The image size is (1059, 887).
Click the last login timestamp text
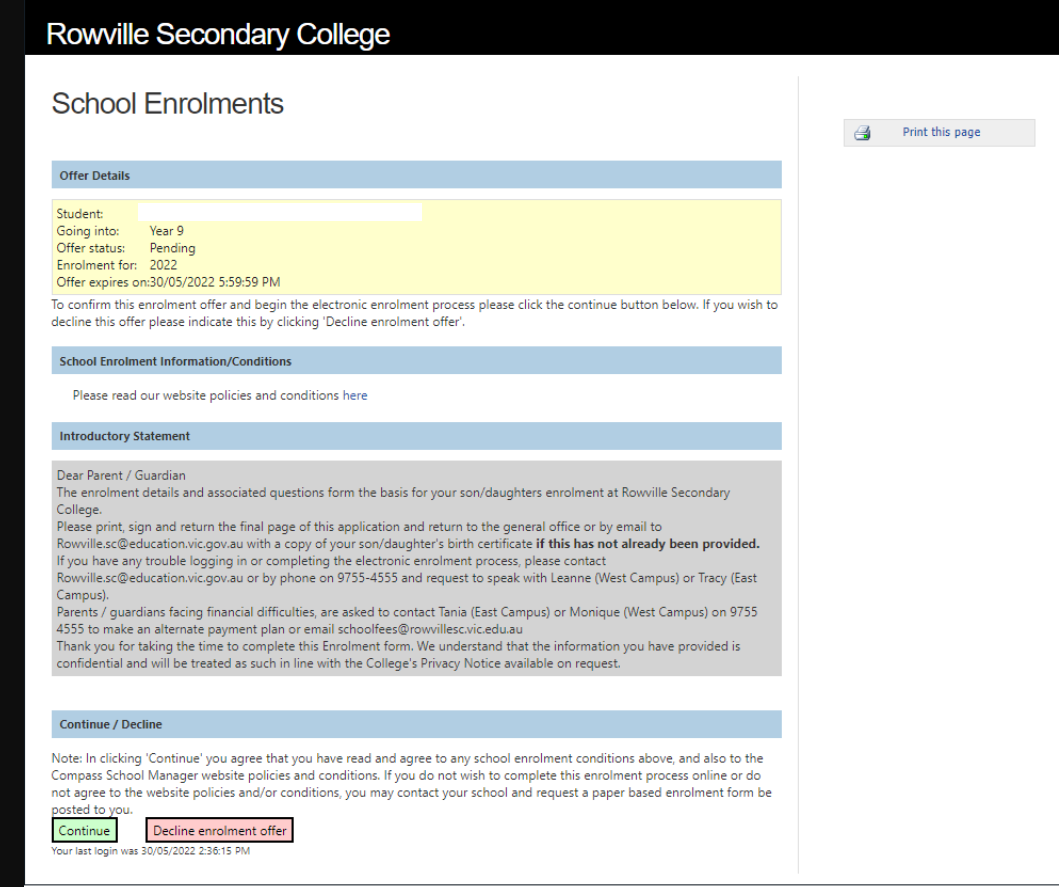195,851
